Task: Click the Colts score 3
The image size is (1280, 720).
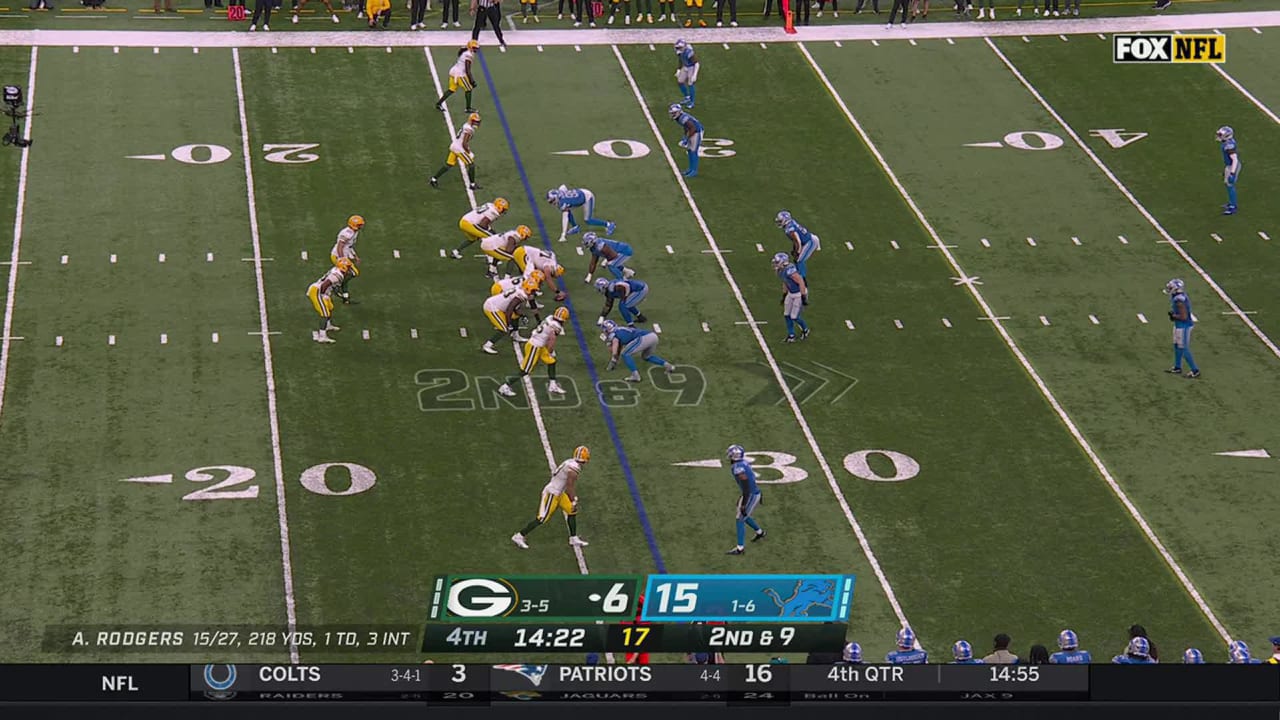Action: 458,674
